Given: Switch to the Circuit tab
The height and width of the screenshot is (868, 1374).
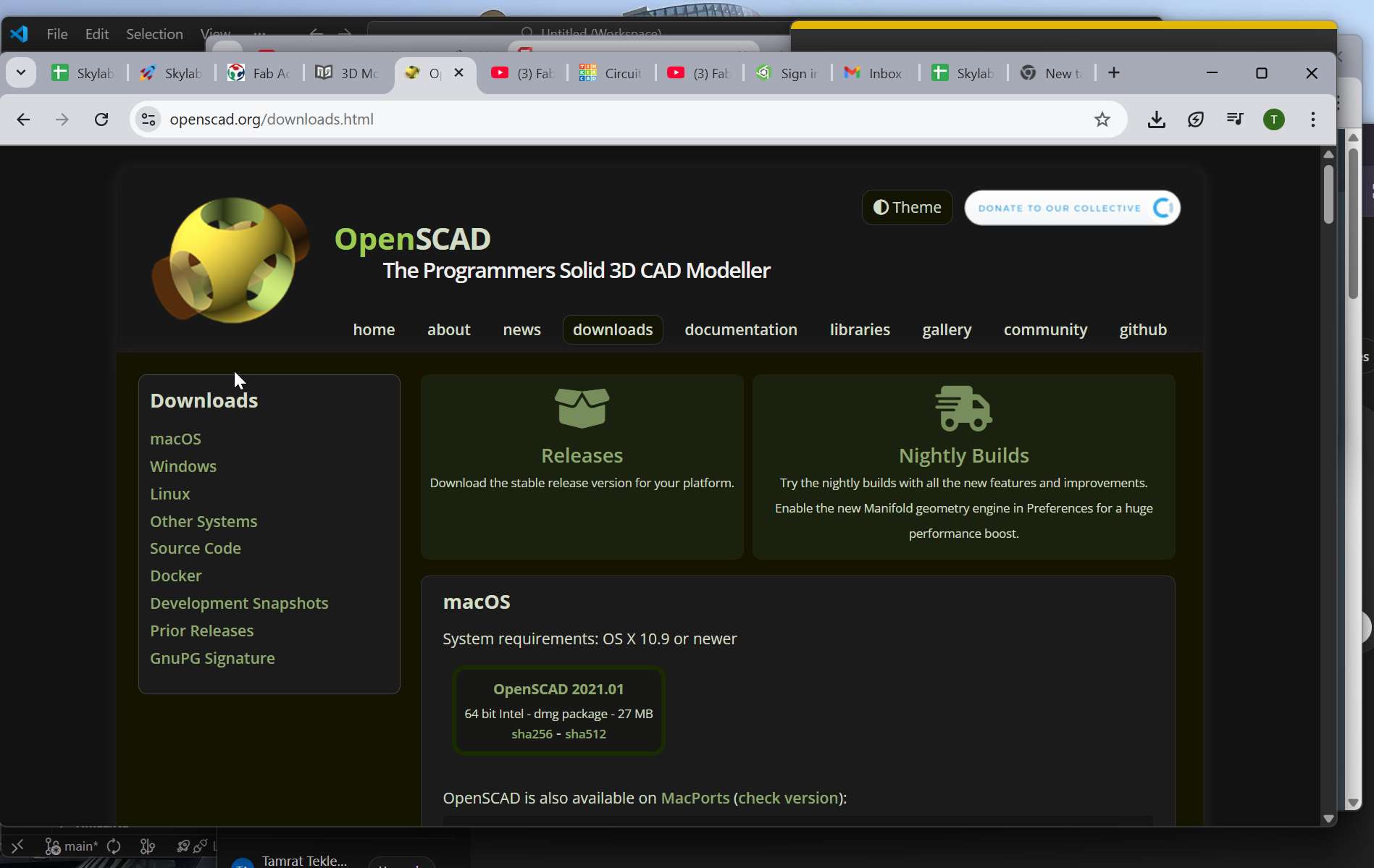Looking at the screenshot, I should (611, 73).
